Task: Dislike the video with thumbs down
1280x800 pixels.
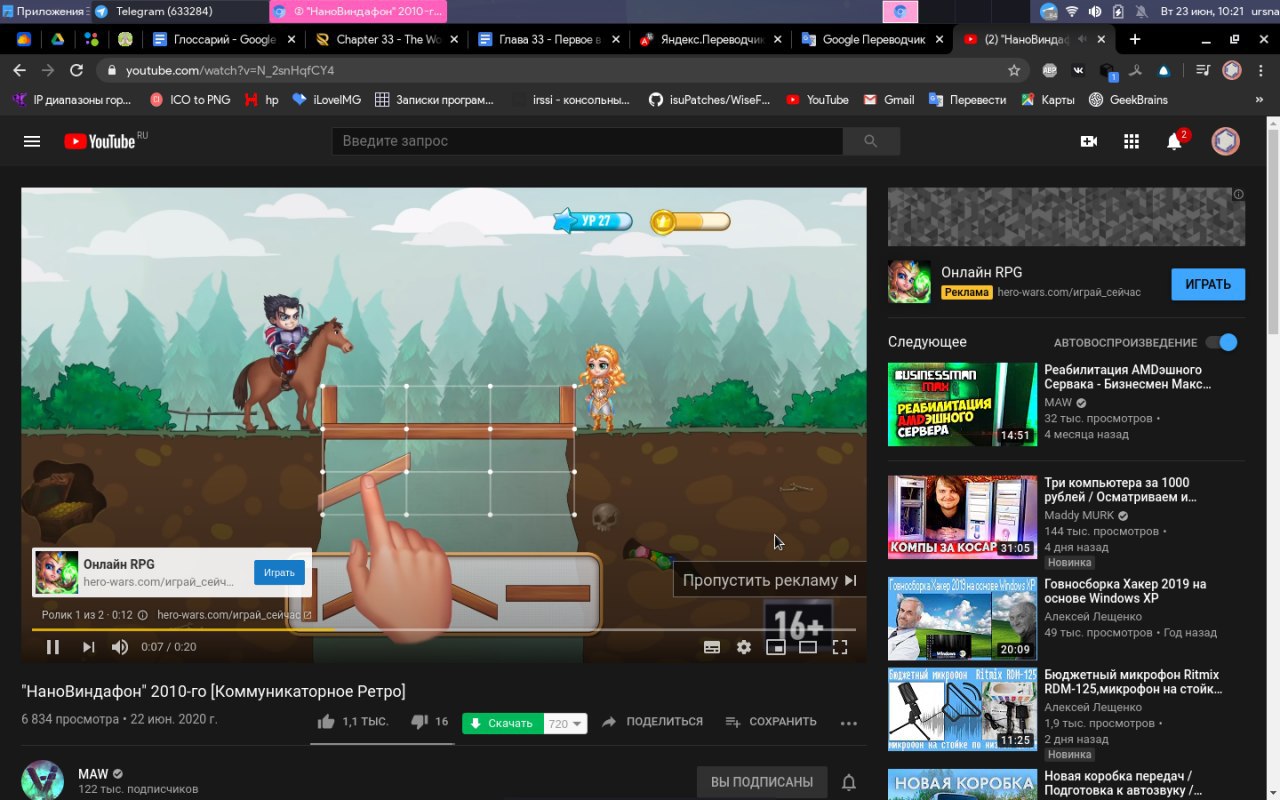Action: [x=420, y=722]
